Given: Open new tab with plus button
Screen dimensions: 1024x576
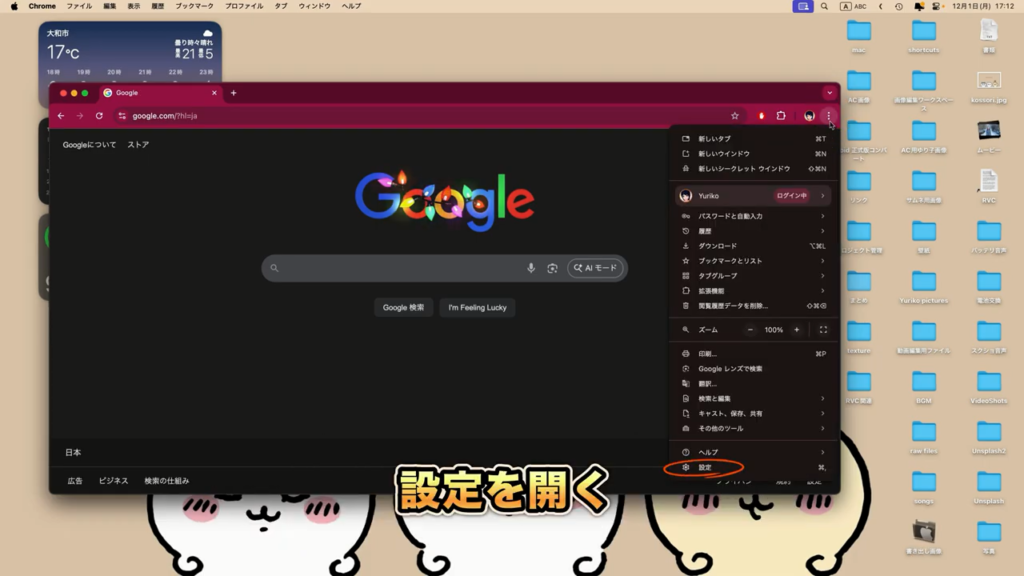Looking at the screenshot, I should [x=234, y=93].
